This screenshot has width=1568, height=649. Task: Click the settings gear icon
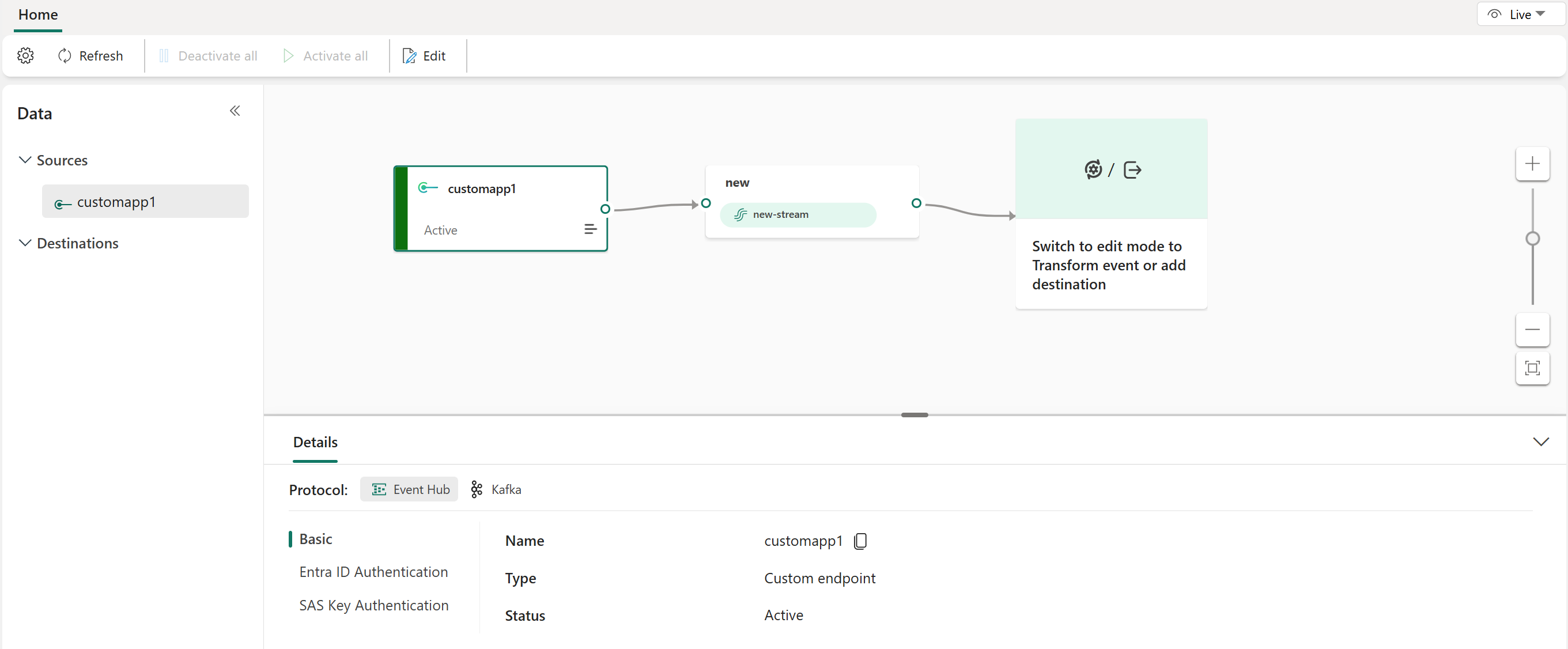26,56
